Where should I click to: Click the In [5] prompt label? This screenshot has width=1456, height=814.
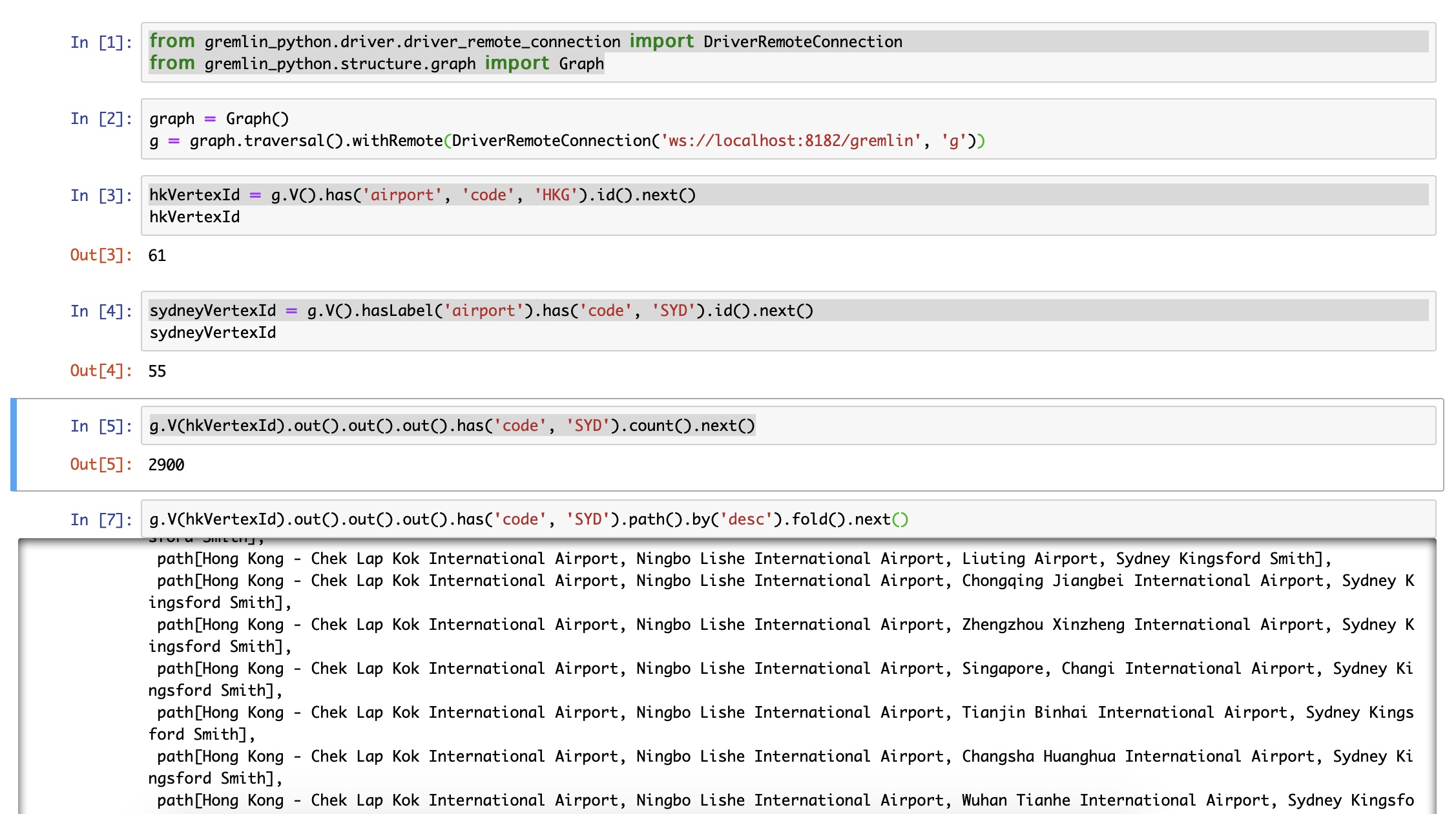pos(101,426)
